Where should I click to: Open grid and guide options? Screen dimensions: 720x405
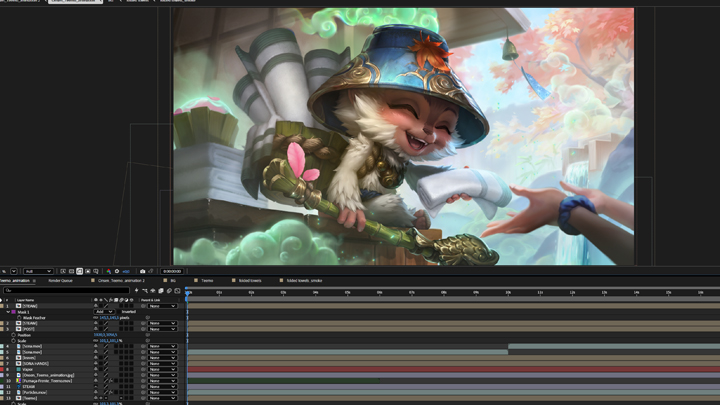(x=96, y=271)
